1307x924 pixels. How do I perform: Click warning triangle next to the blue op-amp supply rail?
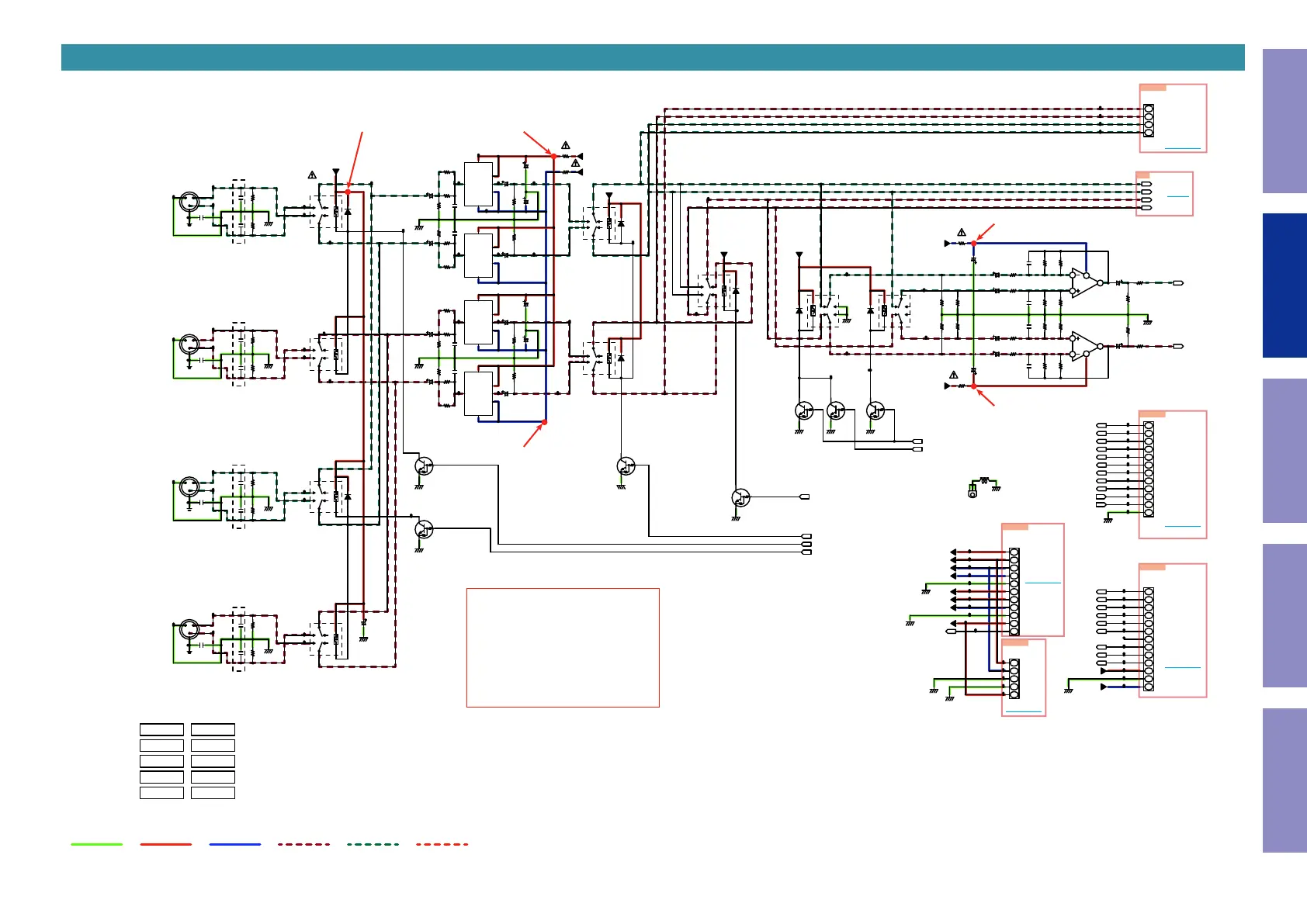pos(962,232)
